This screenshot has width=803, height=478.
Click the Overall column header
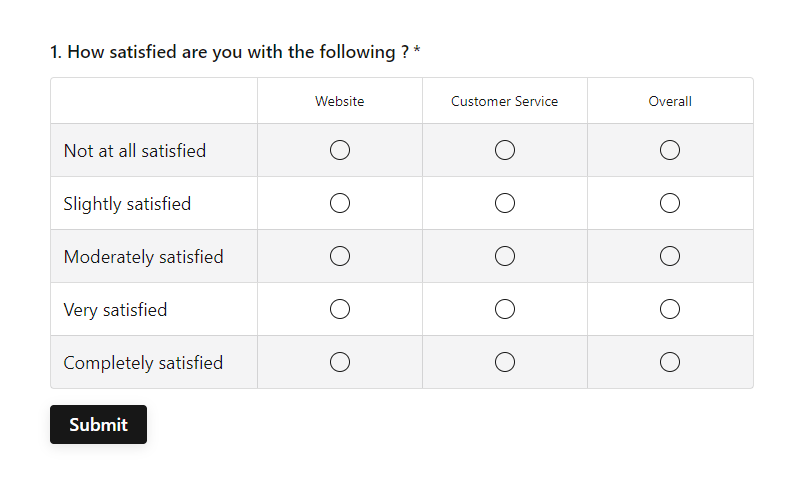670,101
